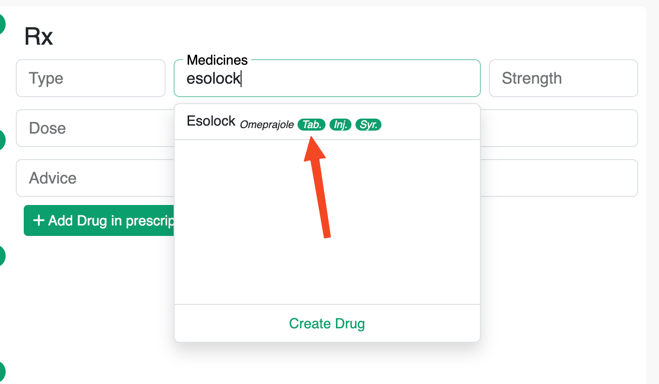This screenshot has height=384, width=659.
Task: Select the Tab. form badge for Esolock
Action: [311, 125]
